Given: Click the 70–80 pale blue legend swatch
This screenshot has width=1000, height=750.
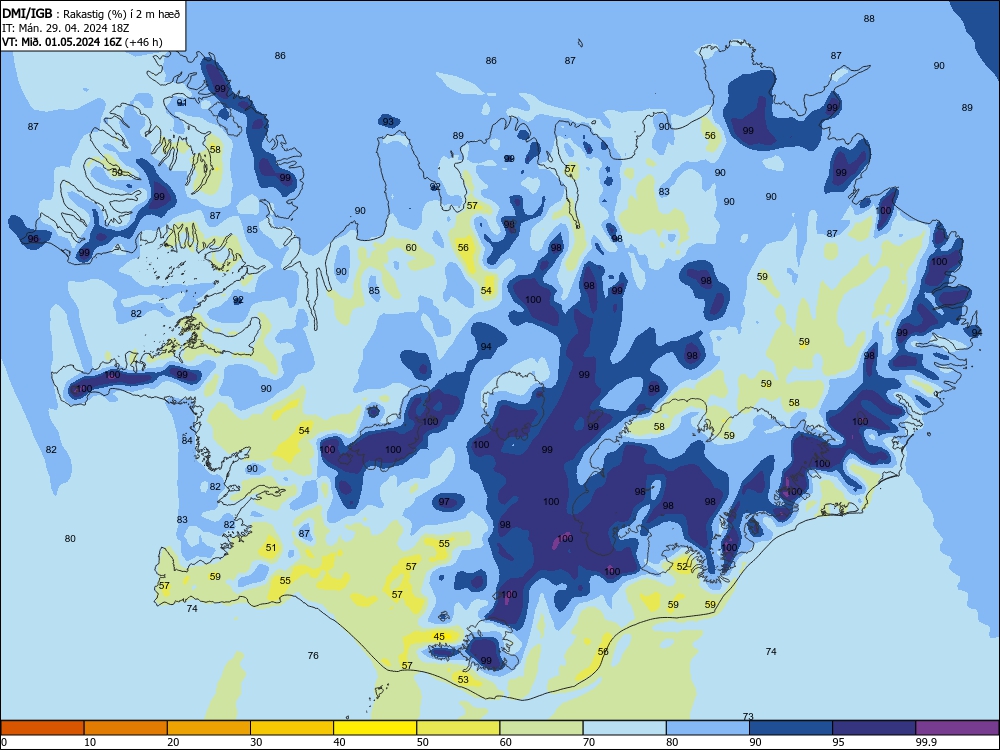Looking at the screenshot, I should coord(625,728).
